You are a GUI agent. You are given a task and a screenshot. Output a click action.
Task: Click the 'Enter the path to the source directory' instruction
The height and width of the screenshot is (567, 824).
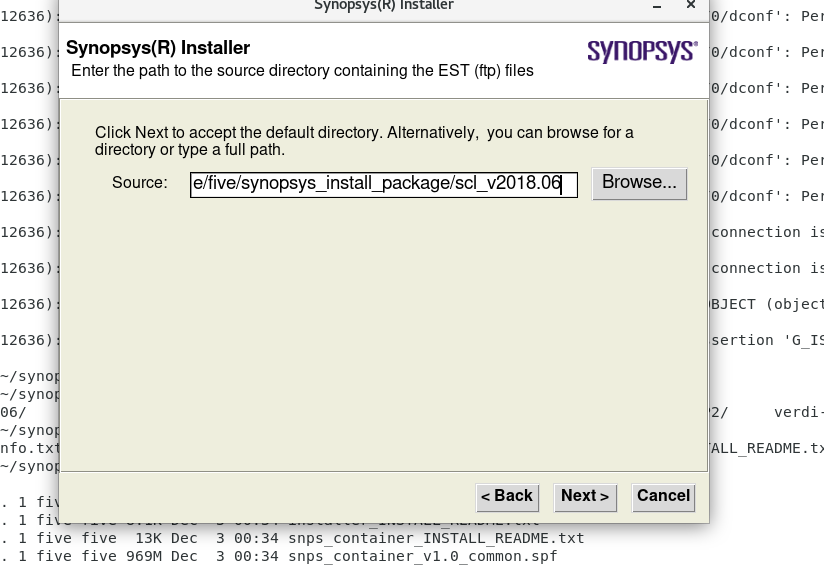point(302,70)
